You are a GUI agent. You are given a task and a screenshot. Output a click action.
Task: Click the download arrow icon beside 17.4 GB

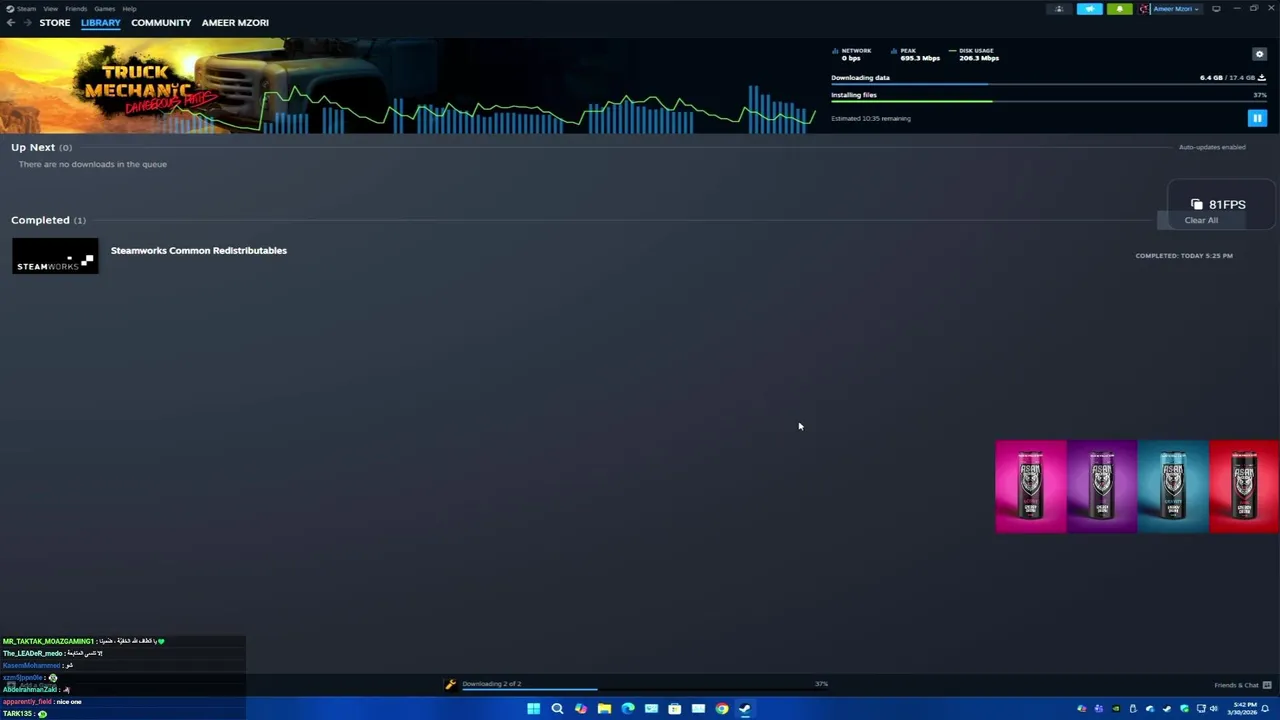click(1262, 77)
